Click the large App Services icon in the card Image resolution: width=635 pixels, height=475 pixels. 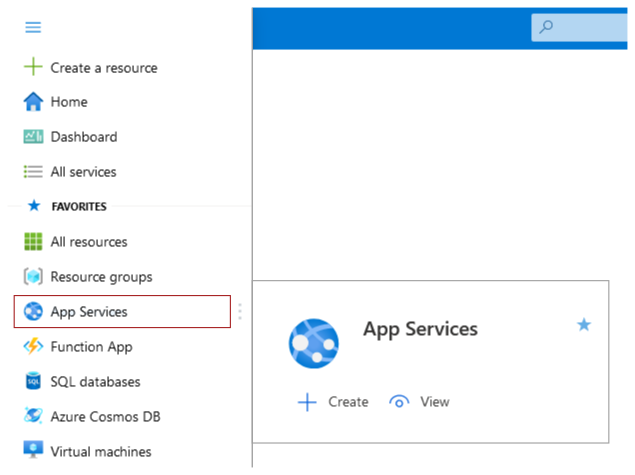314,343
